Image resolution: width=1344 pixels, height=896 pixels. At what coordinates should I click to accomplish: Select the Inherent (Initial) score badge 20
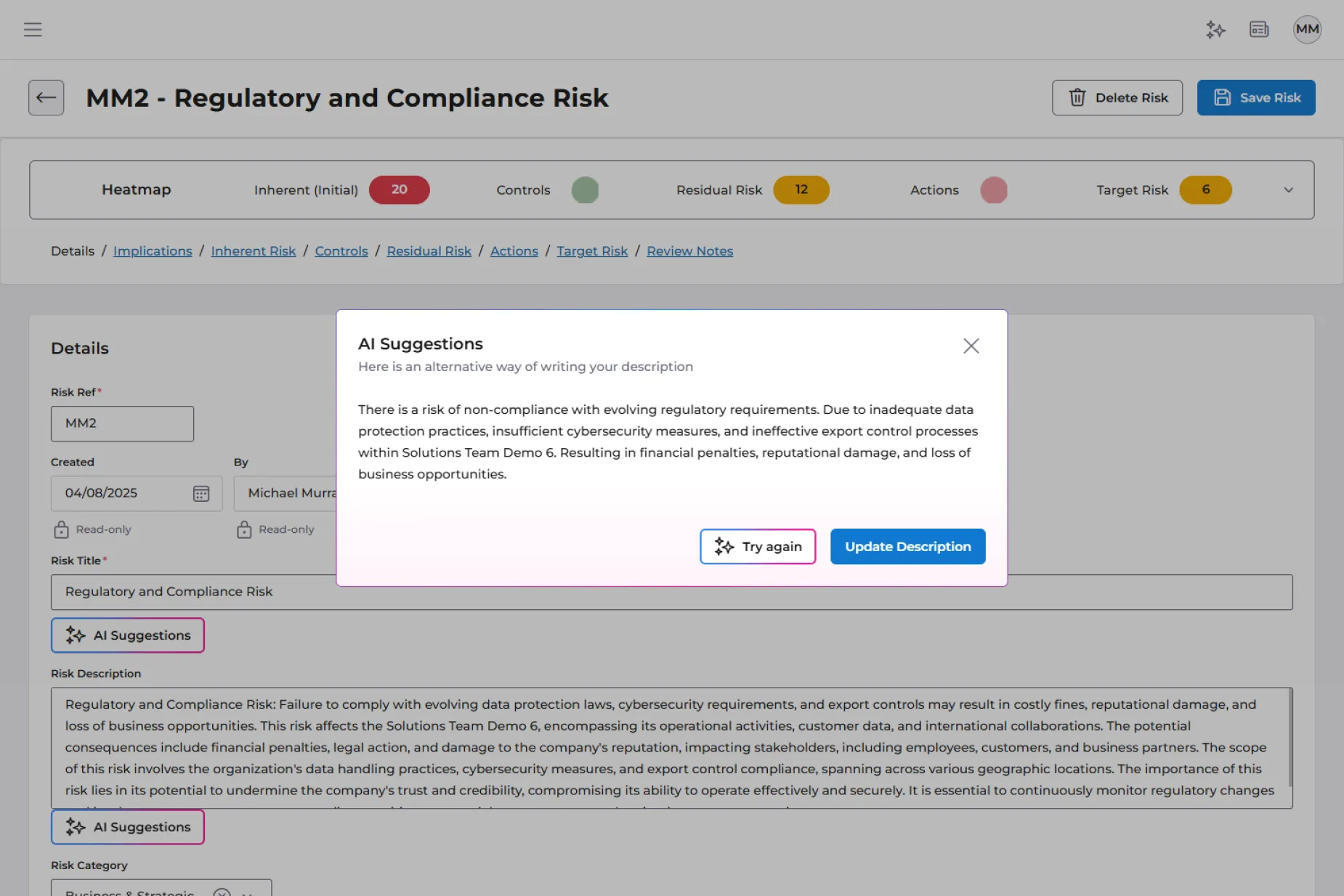399,190
